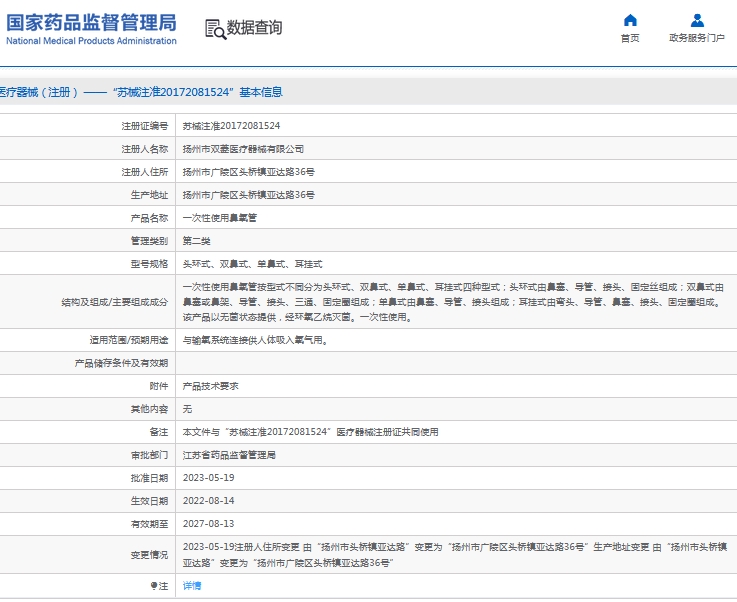Click the 审批部门 label

(x=149, y=455)
